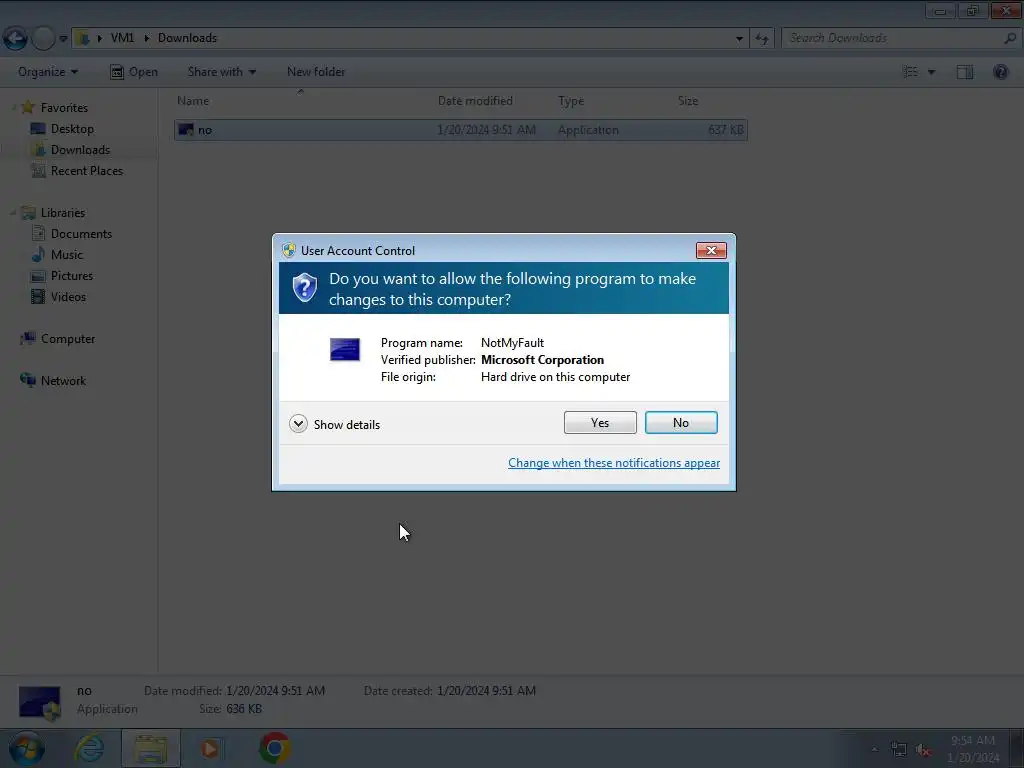The image size is (1024, 768).
Task: Click the muted volume tray icon
Action: (923, 750)
